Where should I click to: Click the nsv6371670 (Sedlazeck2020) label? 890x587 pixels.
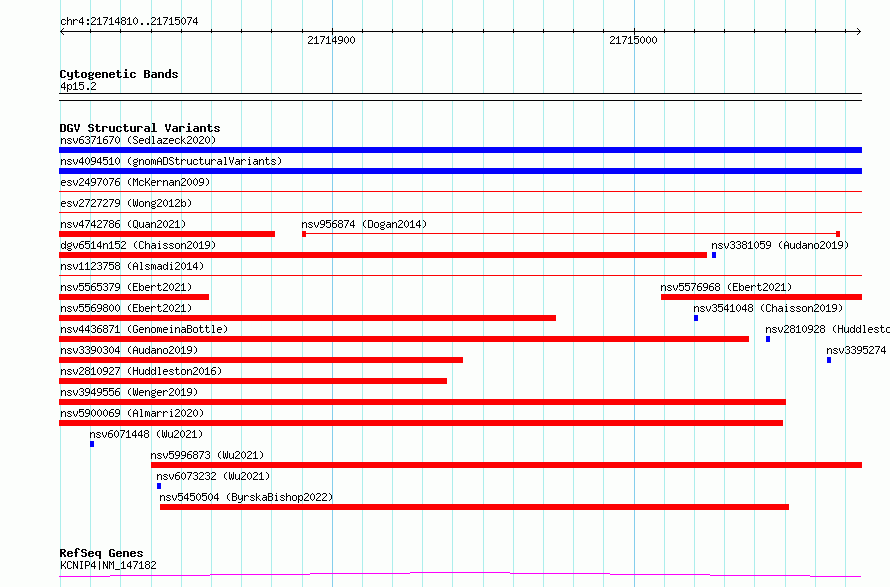tap(138, 140)
